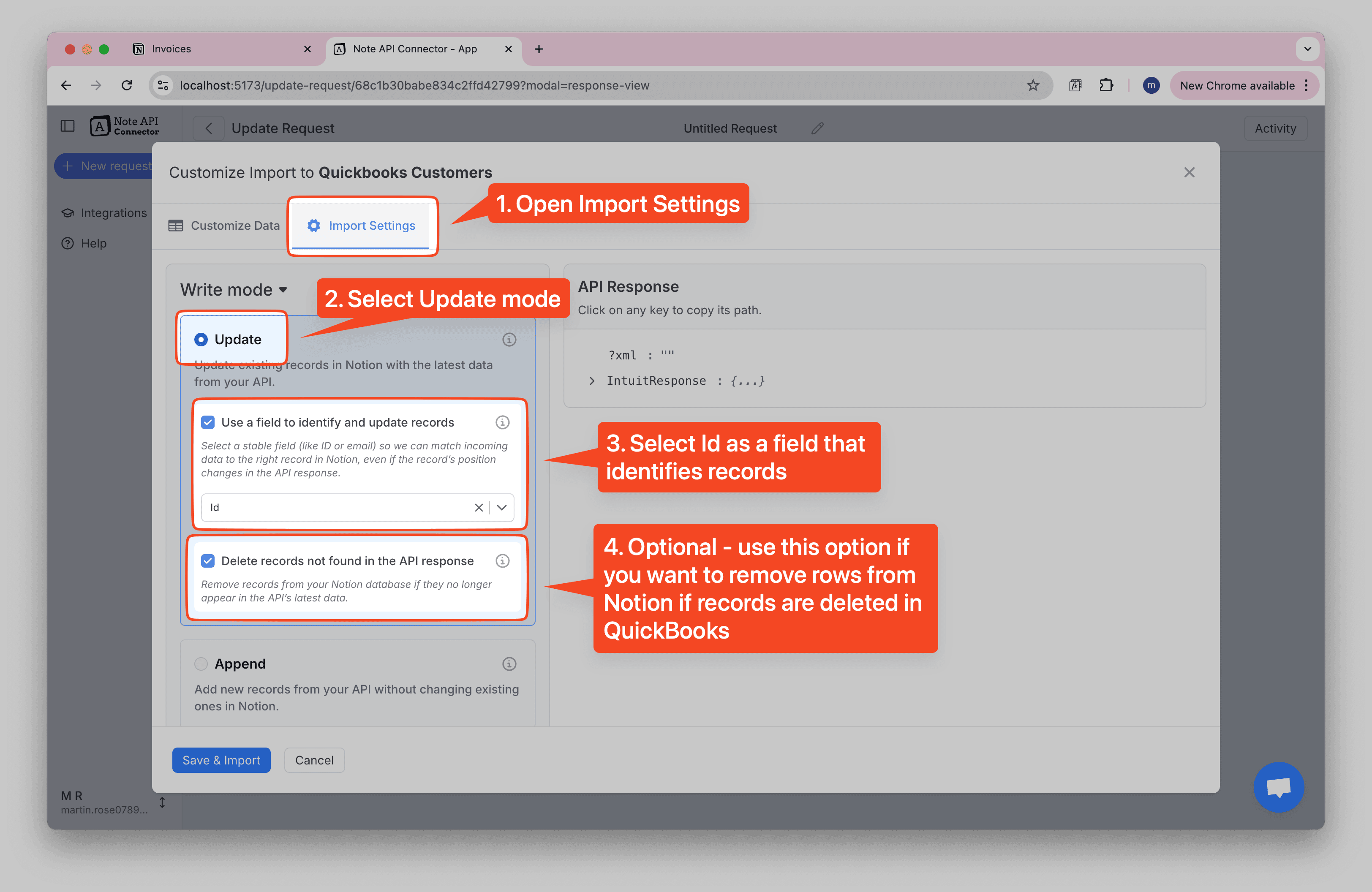The image size is (1372, 892).
Task: Open the Activity button
Action: 1274,128
